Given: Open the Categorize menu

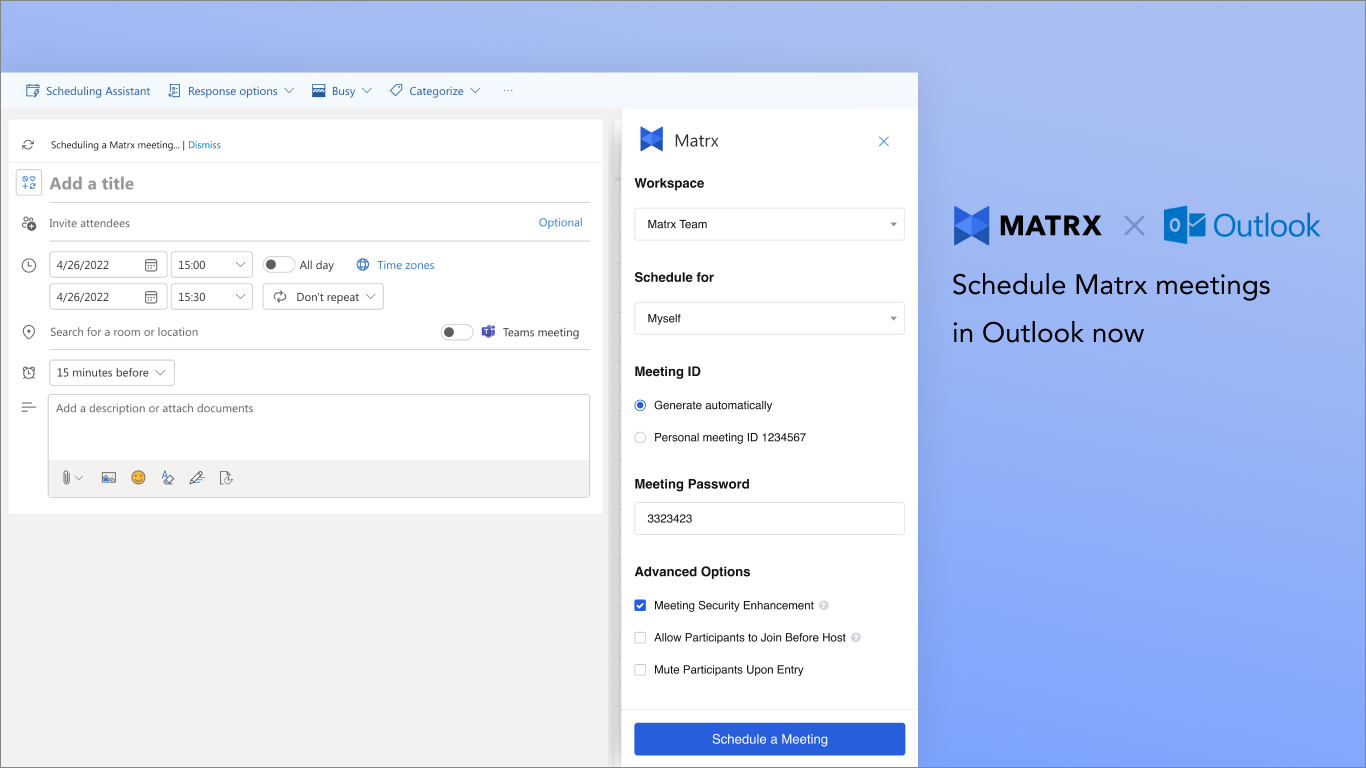Looking at the screenshot, I should point(435,91).
